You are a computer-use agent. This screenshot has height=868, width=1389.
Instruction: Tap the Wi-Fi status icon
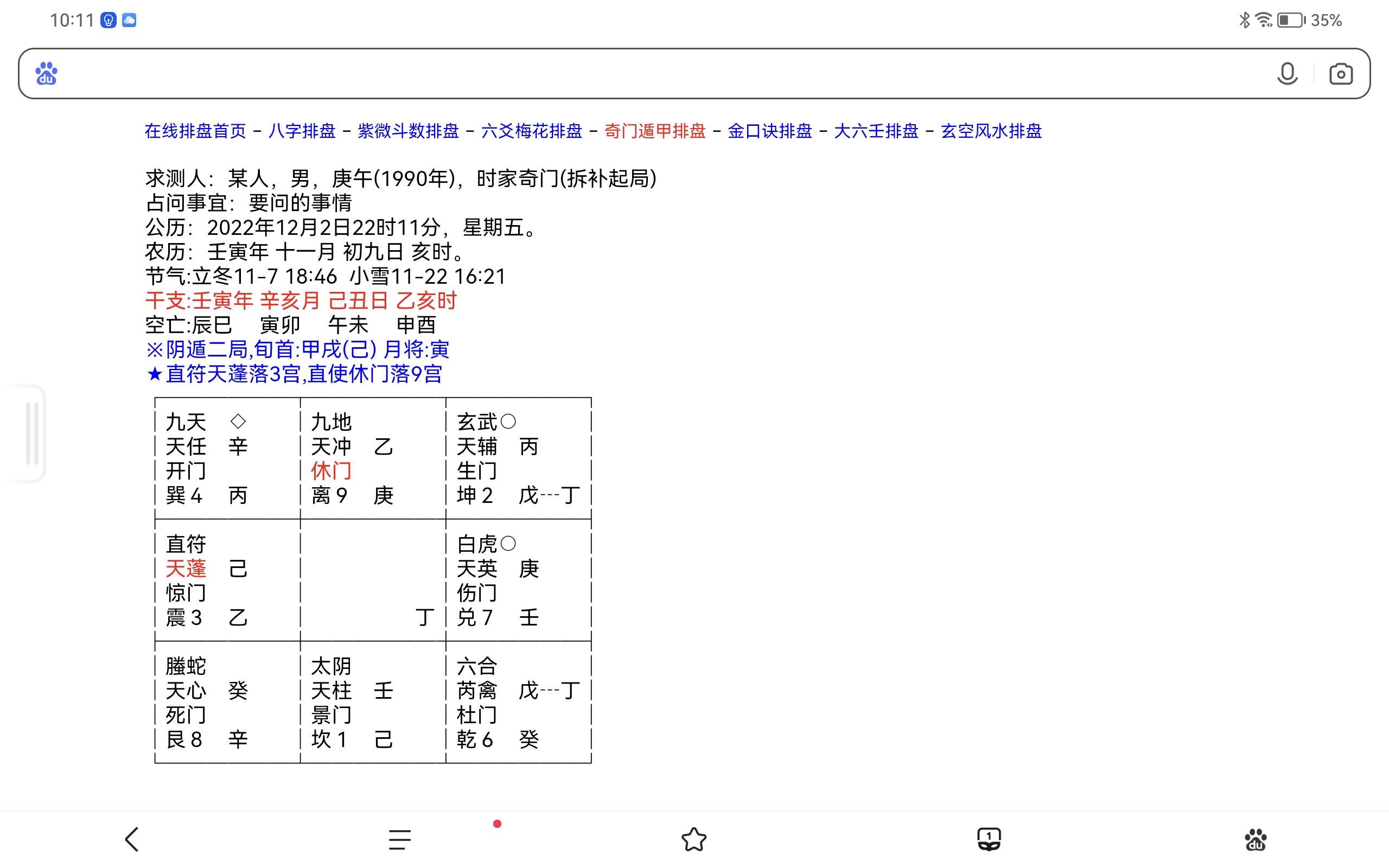click(1263, 21)
